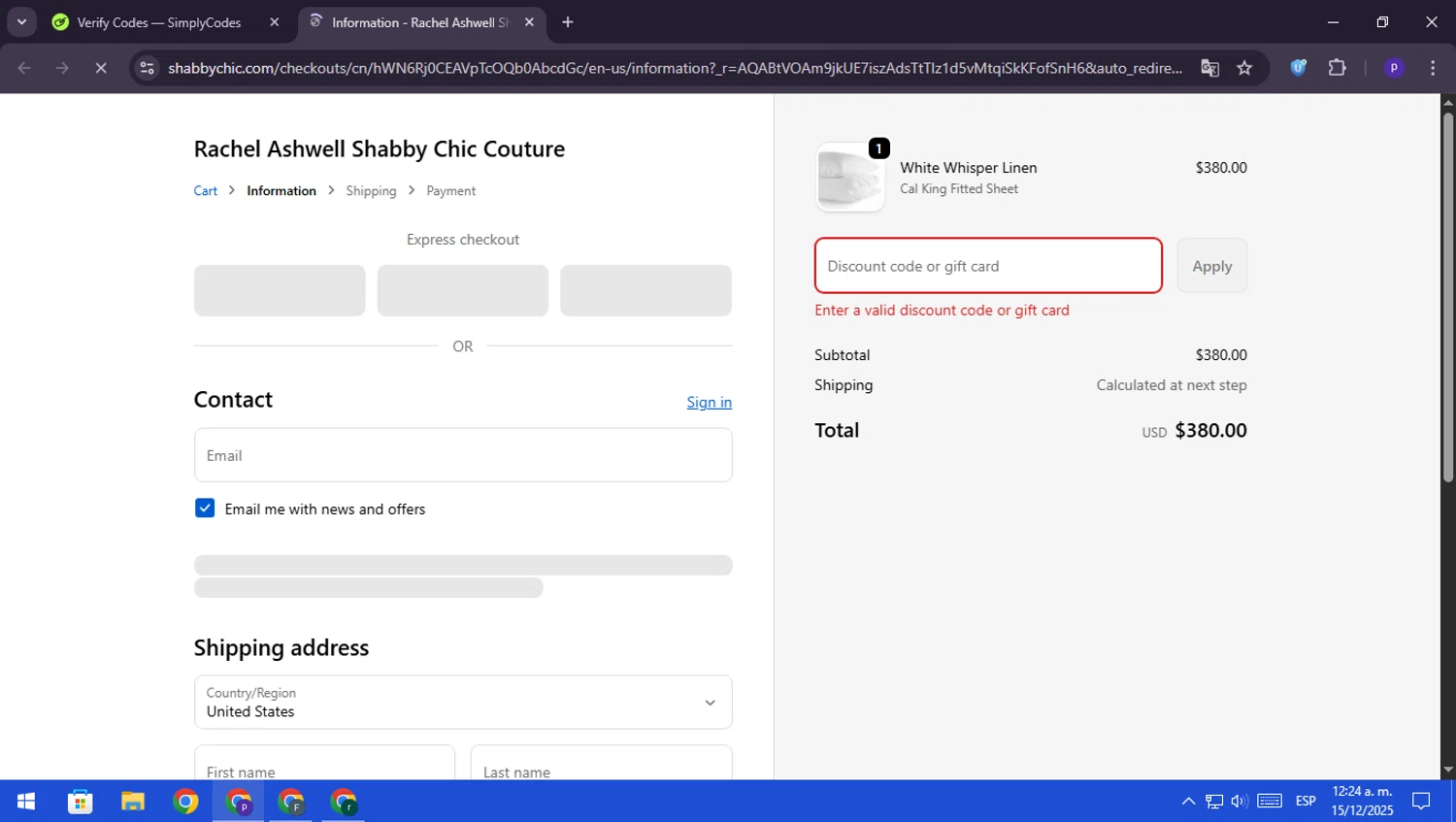
Task: Go back to Cart breadcrumb link
Action: point(205,191)
